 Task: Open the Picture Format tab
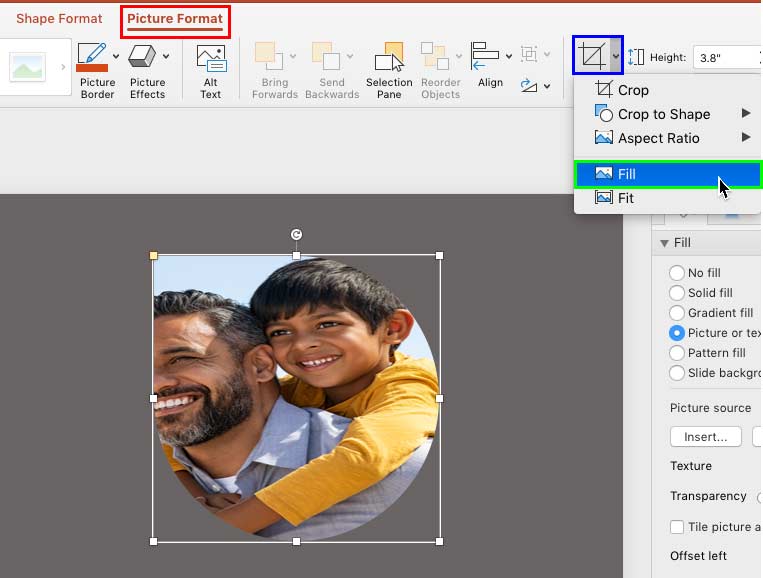click(x=175, y=19)
